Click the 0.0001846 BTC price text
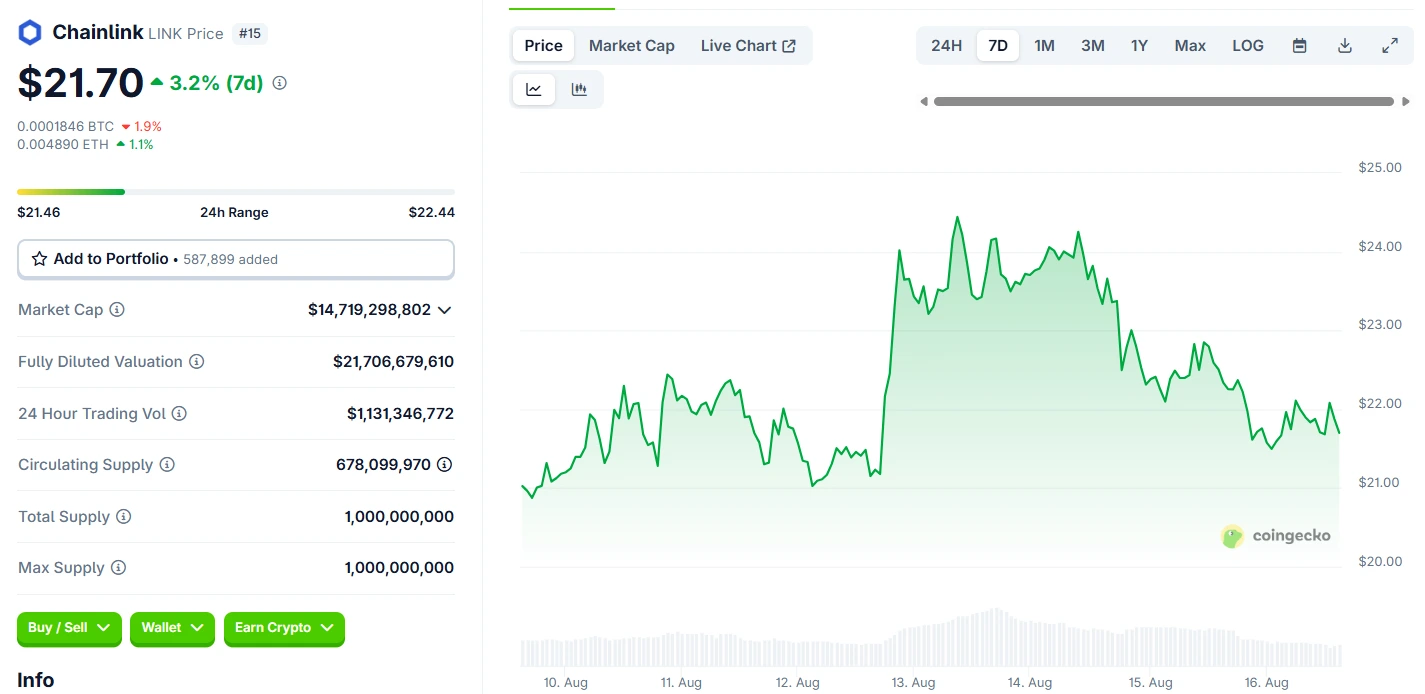1425x694 pixels. coord(66,127)
